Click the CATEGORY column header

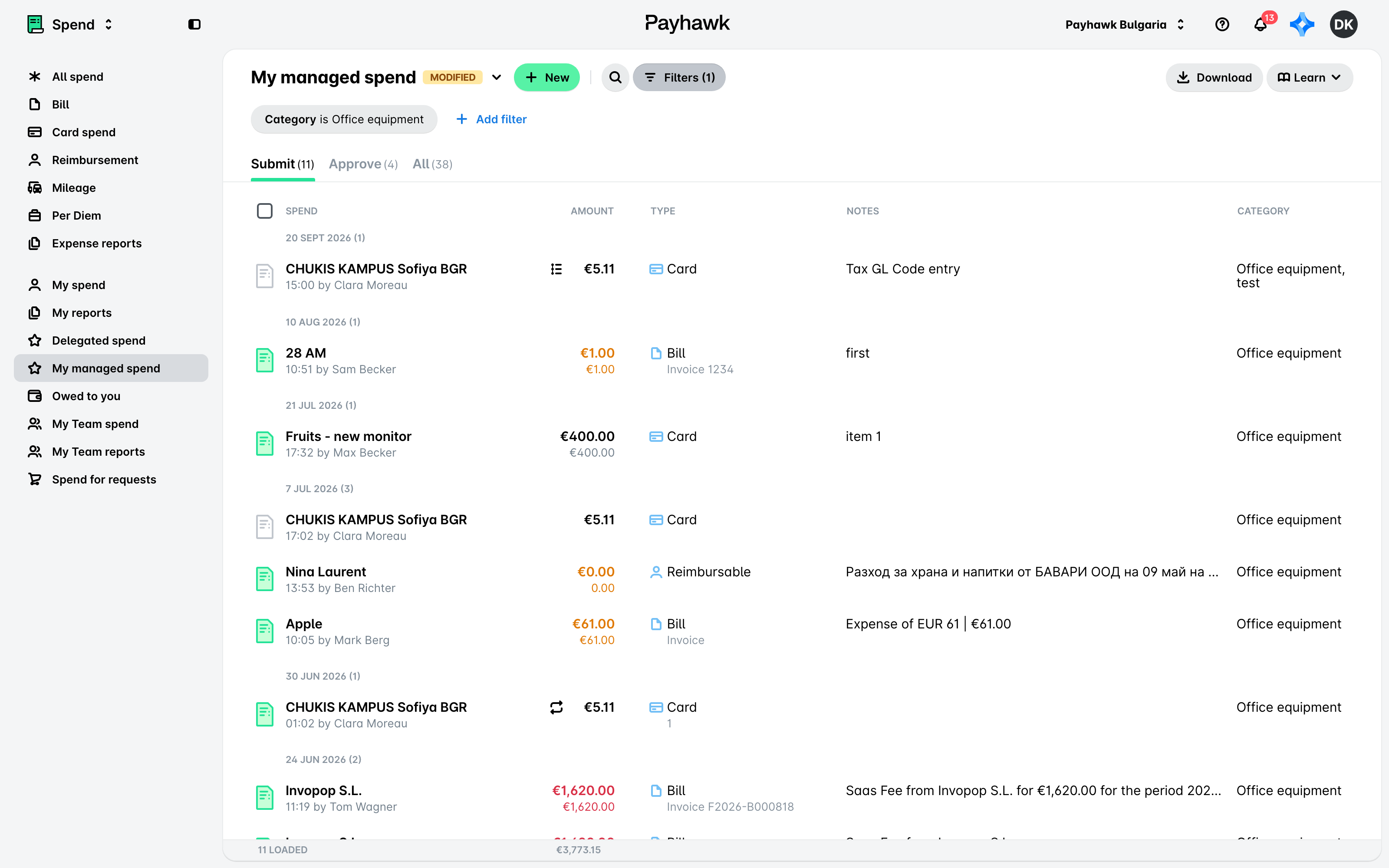coord(1263,210)
